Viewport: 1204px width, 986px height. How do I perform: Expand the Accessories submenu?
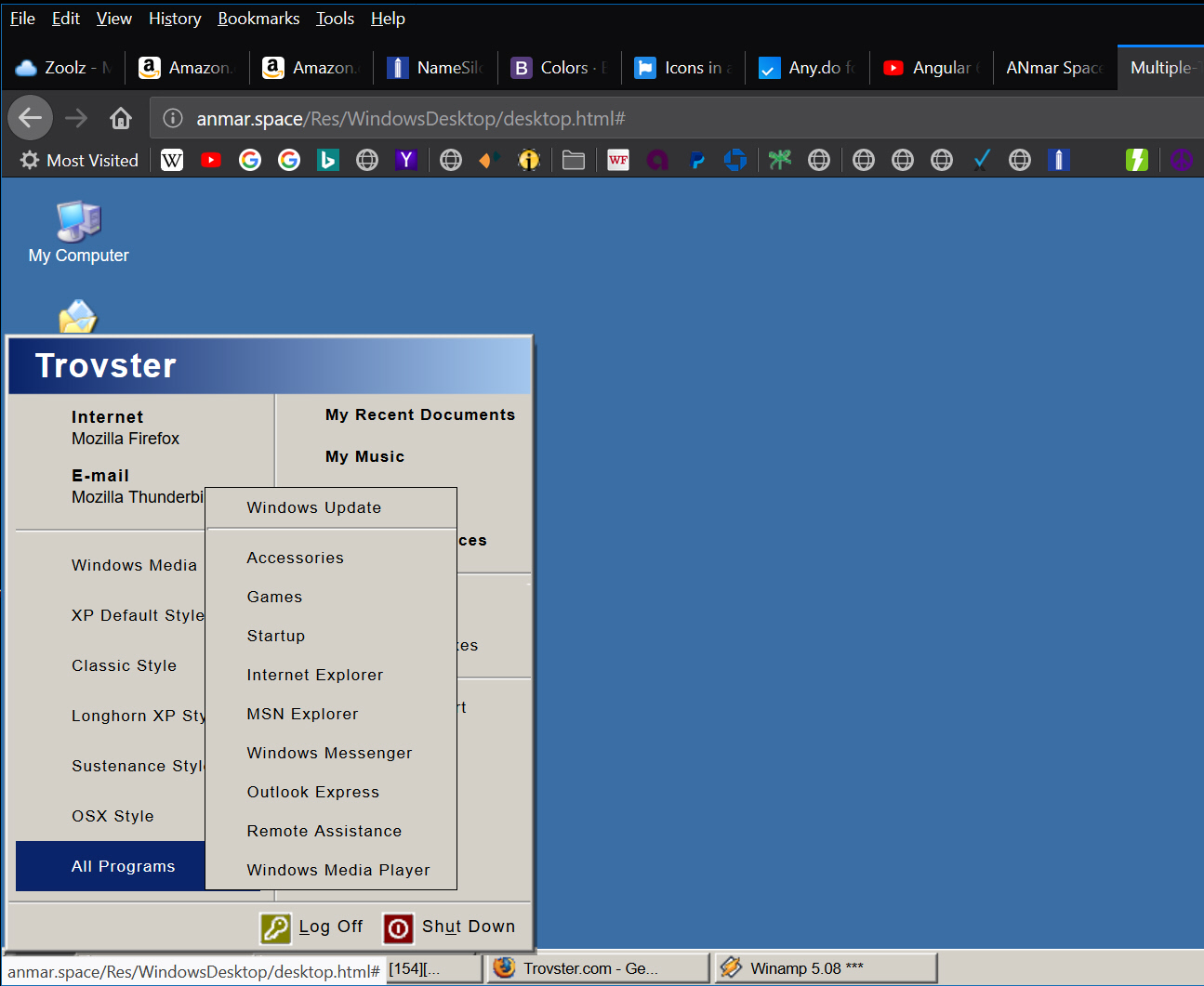pyautogui.click(x=295, y=558)
